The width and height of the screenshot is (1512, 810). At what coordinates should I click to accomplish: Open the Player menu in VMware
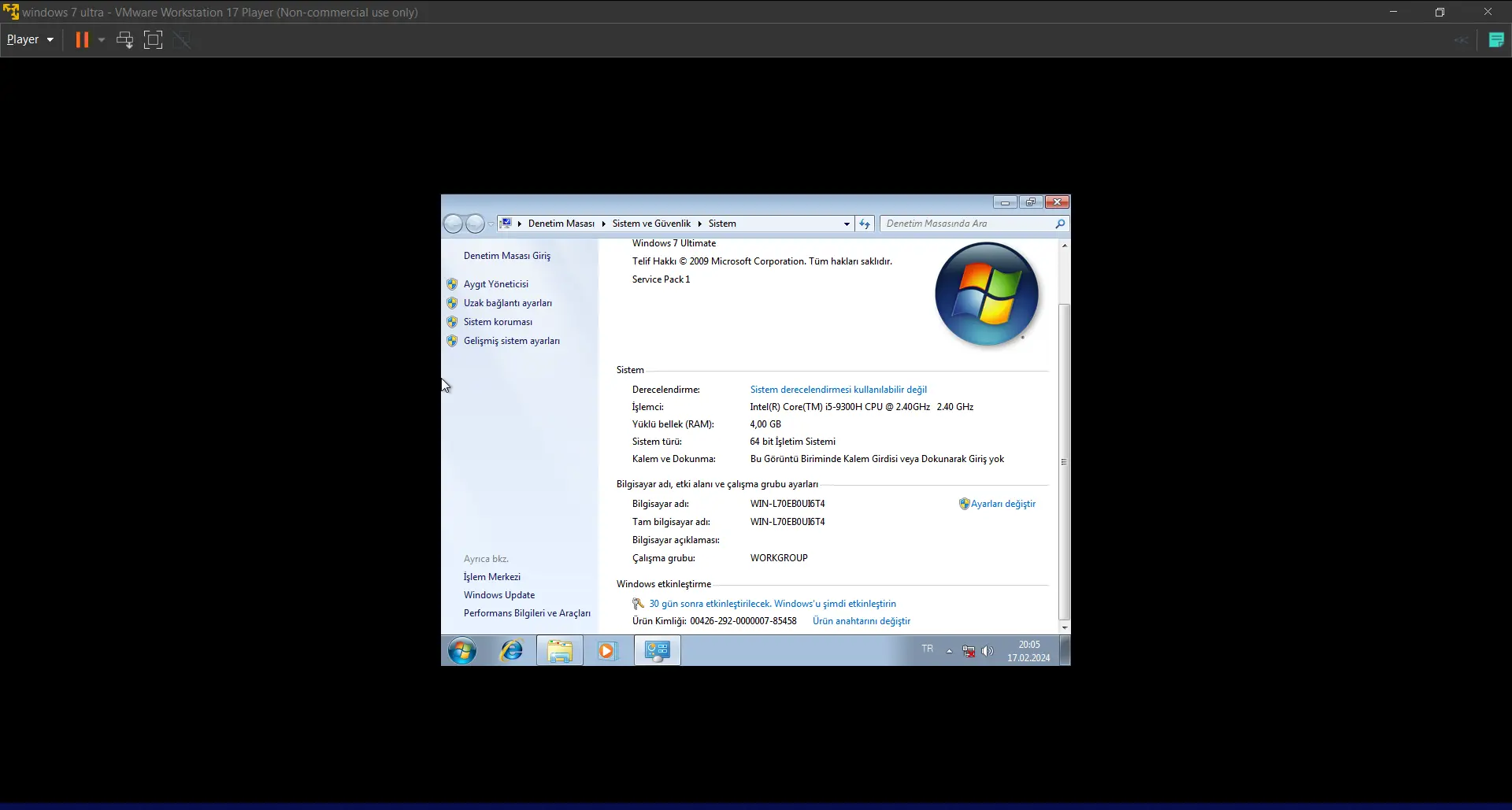[30, 39]
